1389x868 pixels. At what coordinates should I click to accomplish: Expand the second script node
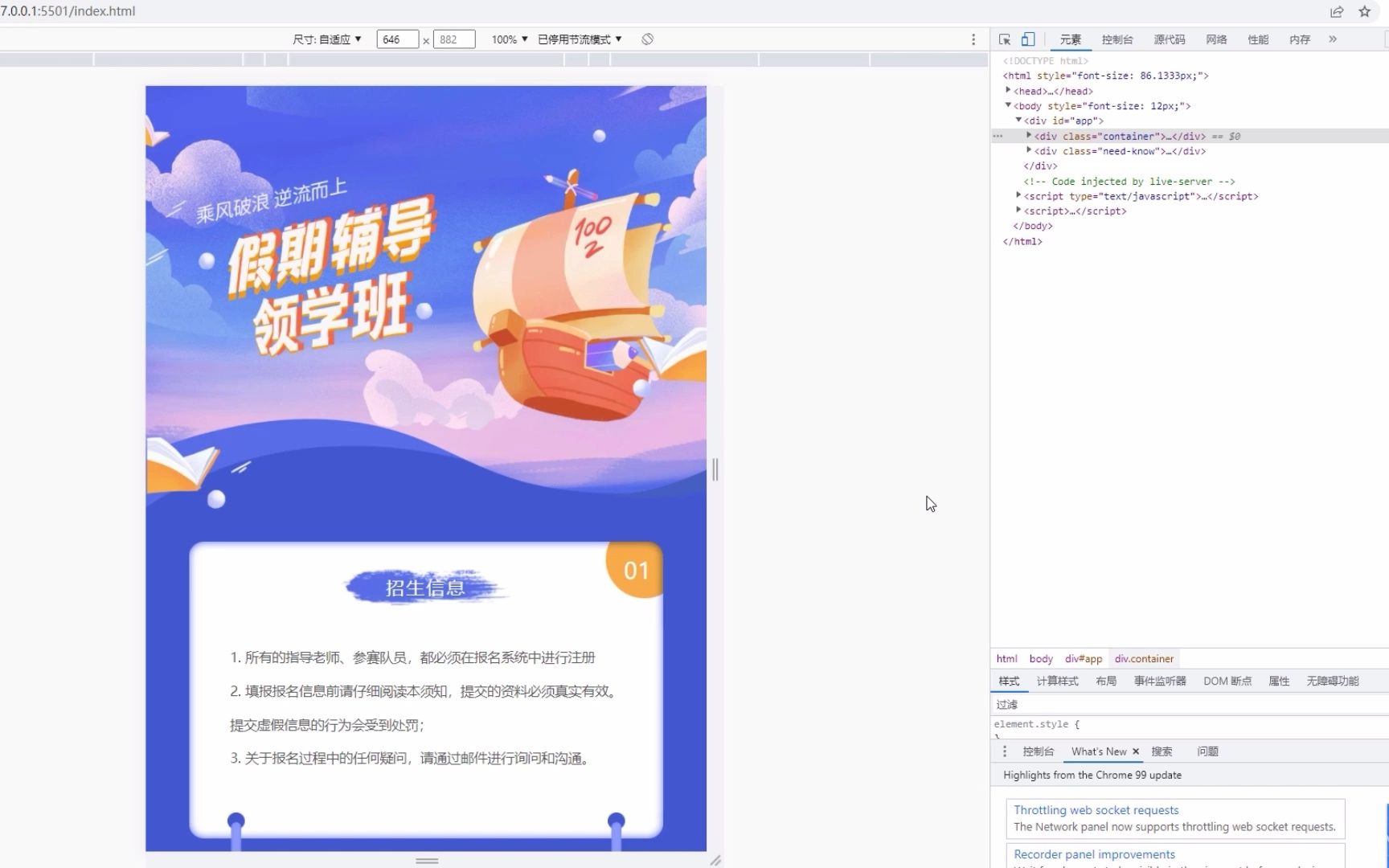[x=1018, y=210]
